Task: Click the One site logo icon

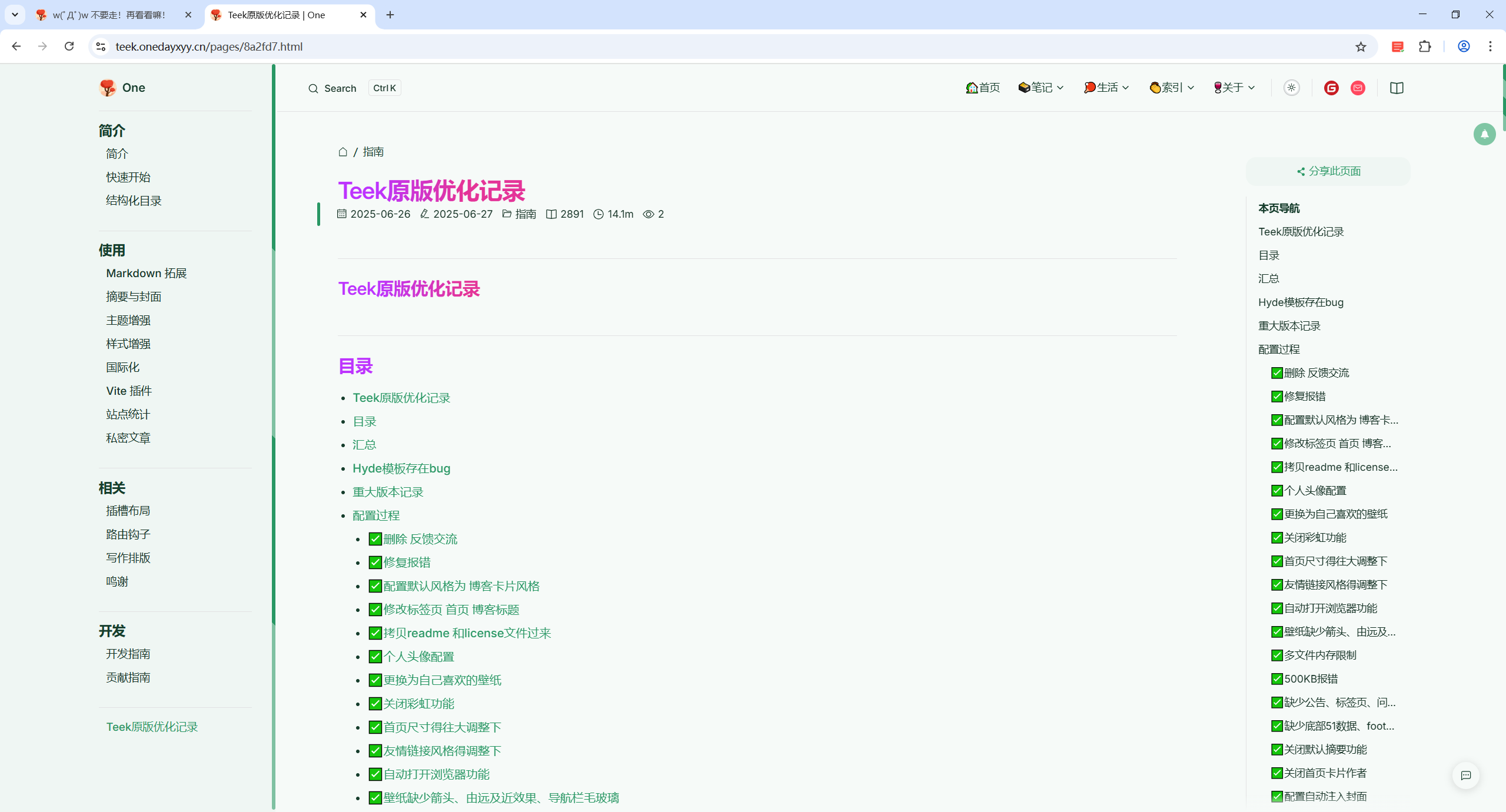Action: [108, 88]
